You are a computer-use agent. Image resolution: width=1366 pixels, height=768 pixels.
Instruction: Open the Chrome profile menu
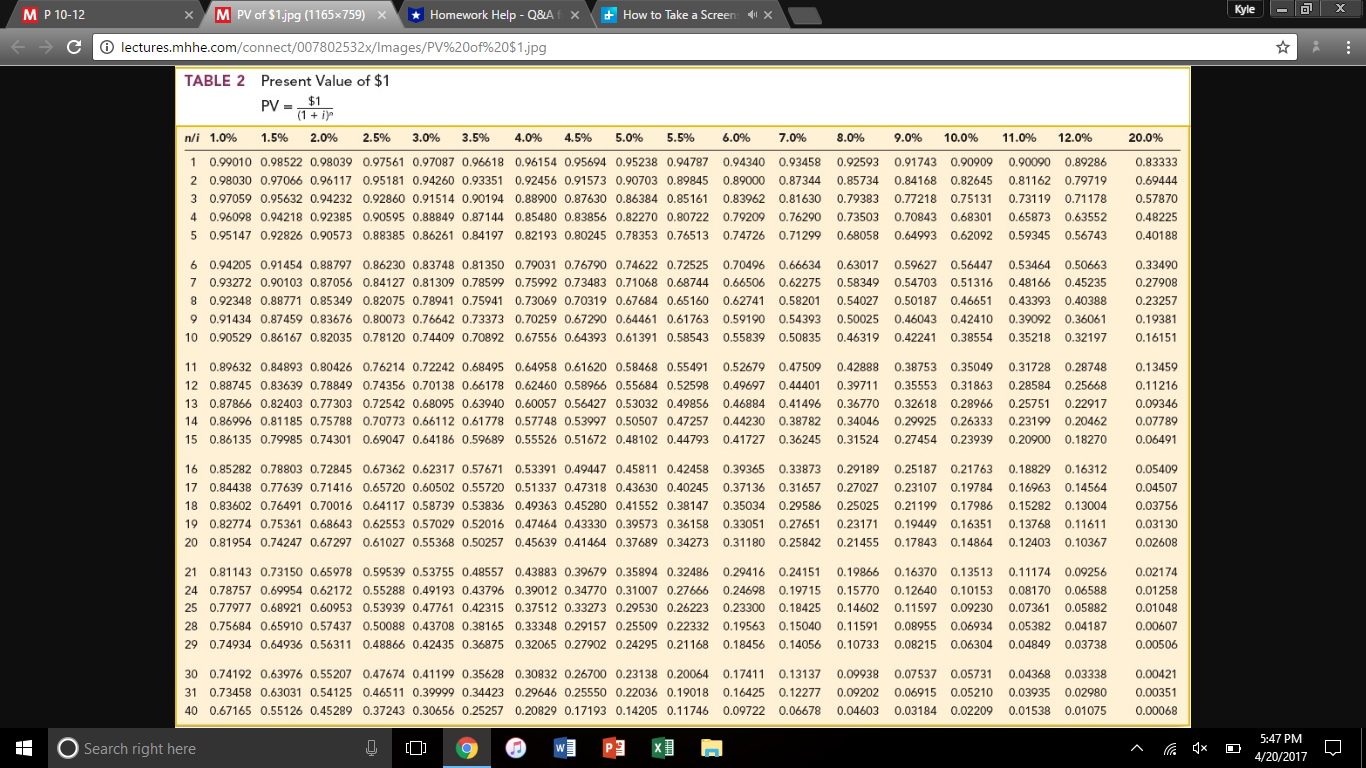click(1316, 45)
